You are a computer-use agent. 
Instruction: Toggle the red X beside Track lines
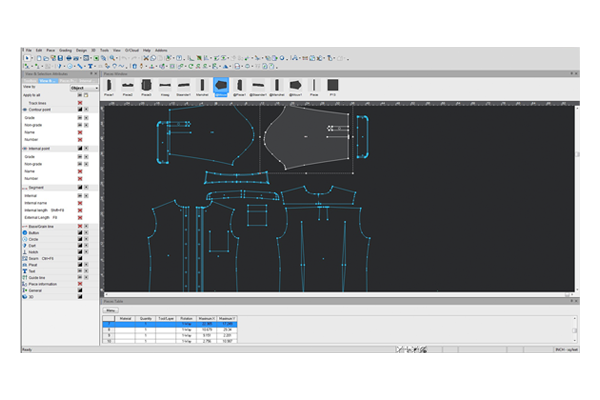click(78, 103)
